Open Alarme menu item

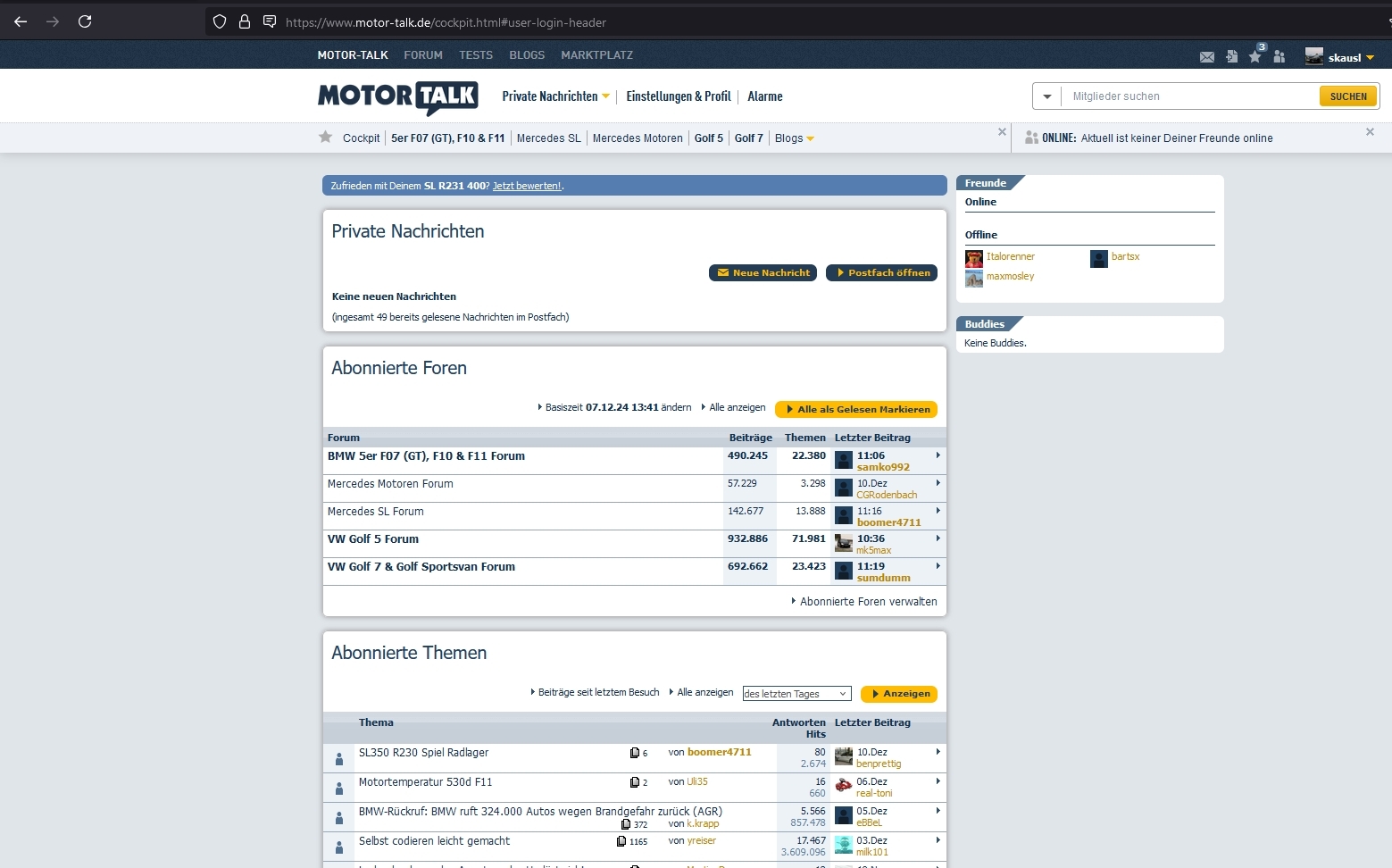765,96
